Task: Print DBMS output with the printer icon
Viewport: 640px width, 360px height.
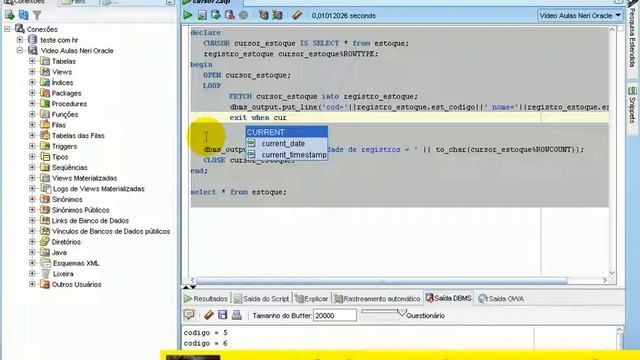Action: pyautogui.click(x=237, y=315)
